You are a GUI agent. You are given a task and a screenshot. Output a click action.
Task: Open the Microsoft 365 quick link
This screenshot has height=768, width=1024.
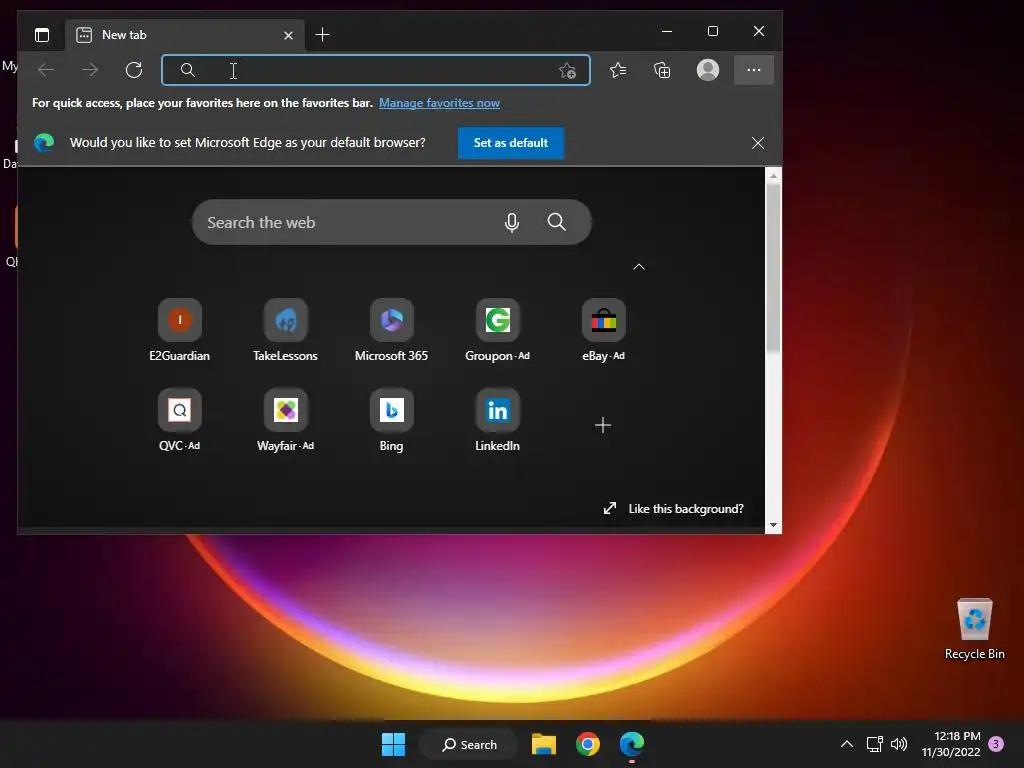(391, 330)
